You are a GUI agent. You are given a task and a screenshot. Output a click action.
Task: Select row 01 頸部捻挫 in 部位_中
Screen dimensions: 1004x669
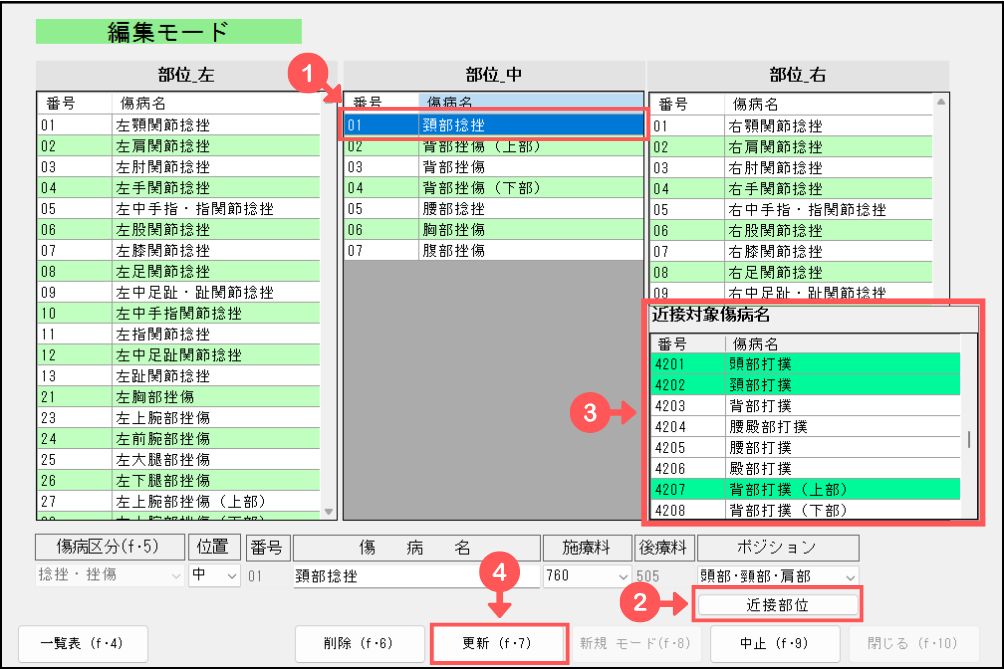tap(492, 125)
